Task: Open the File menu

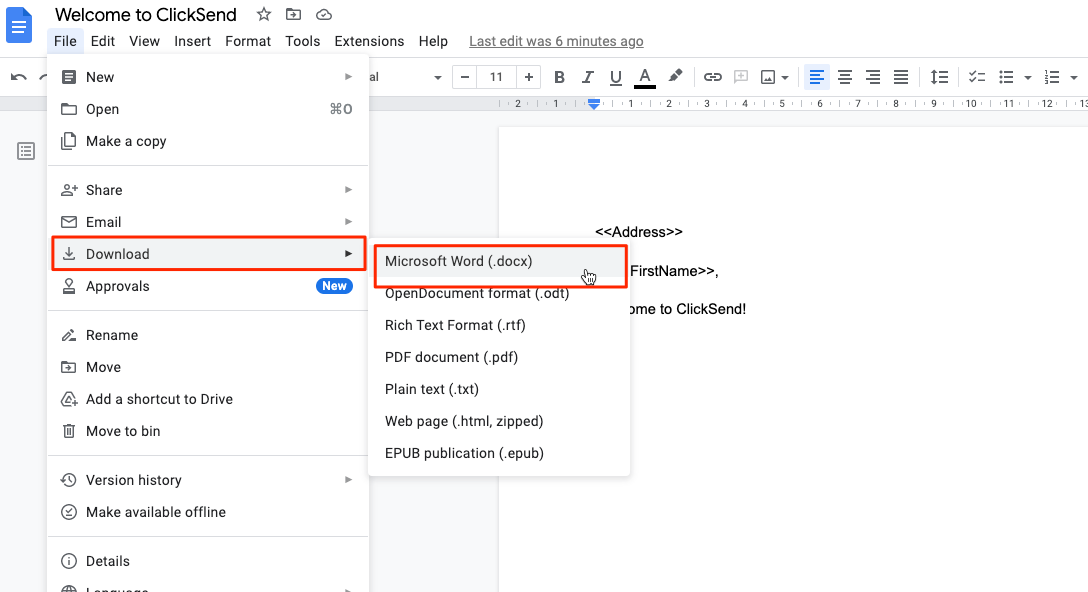Action: [x=65, y=41]
